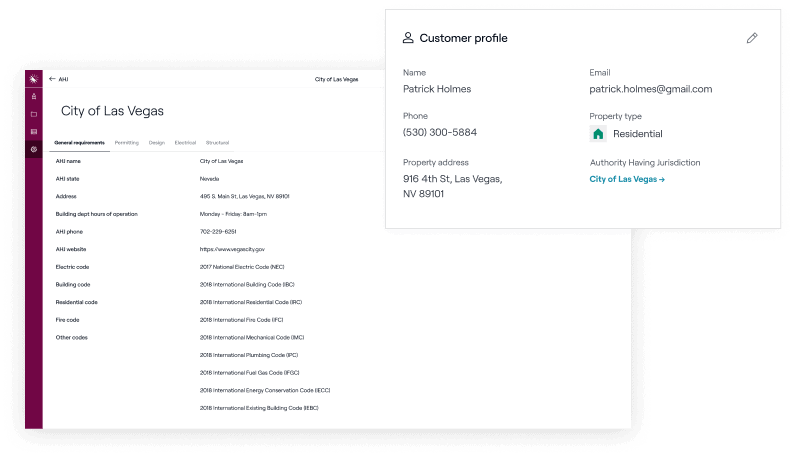Screen dimensions: 795x458
Task: Open the Design tab
Action: point(157,143)
